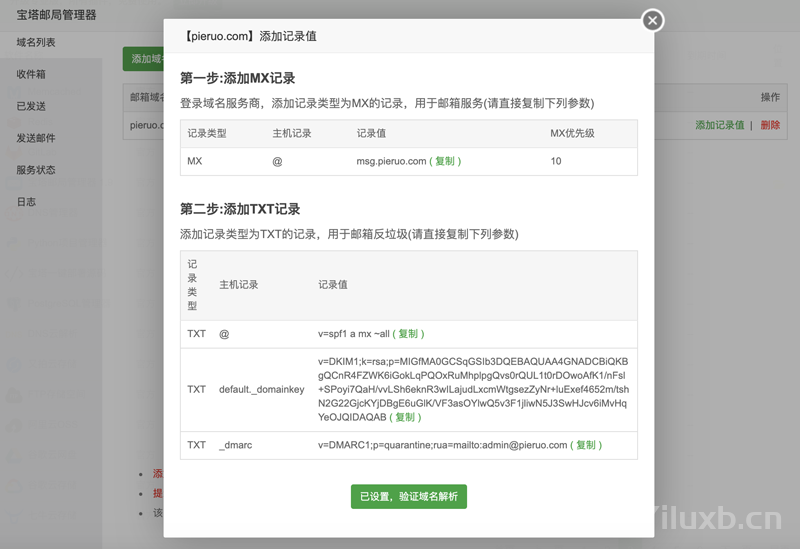Screen dimensions: 800x549
Task: Click the green 添加域名 button
Action: [x=143, y=59]
